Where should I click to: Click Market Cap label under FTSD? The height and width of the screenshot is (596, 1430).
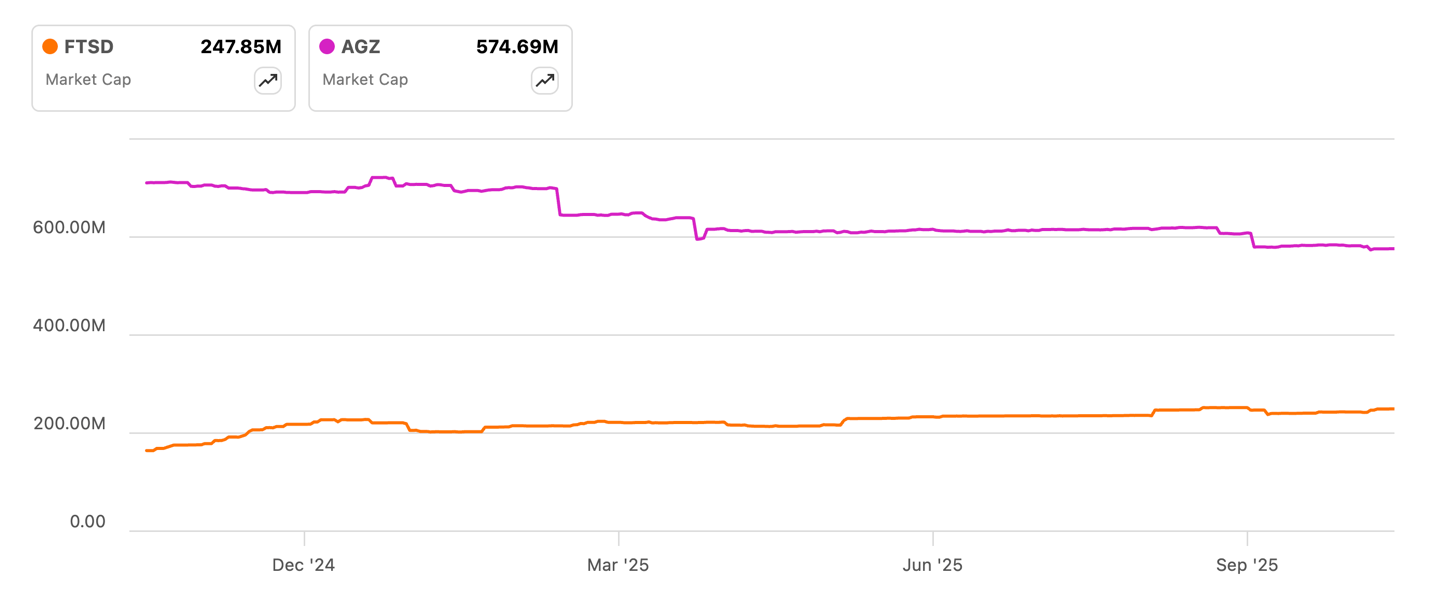pyautogui.click(x=88, y=79)
